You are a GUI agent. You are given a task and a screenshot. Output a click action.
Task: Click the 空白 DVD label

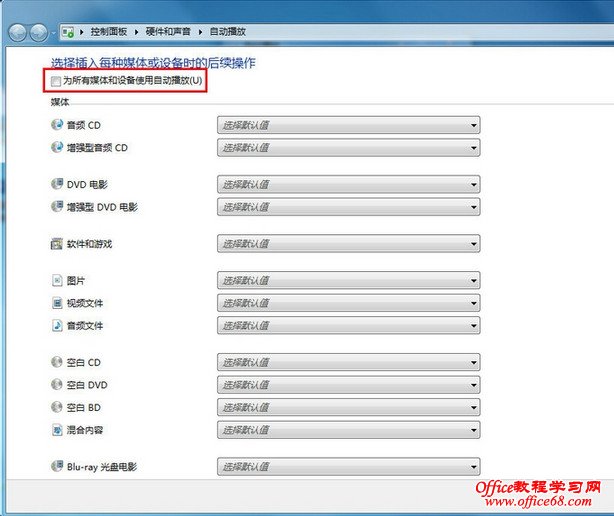click(87, 385)
